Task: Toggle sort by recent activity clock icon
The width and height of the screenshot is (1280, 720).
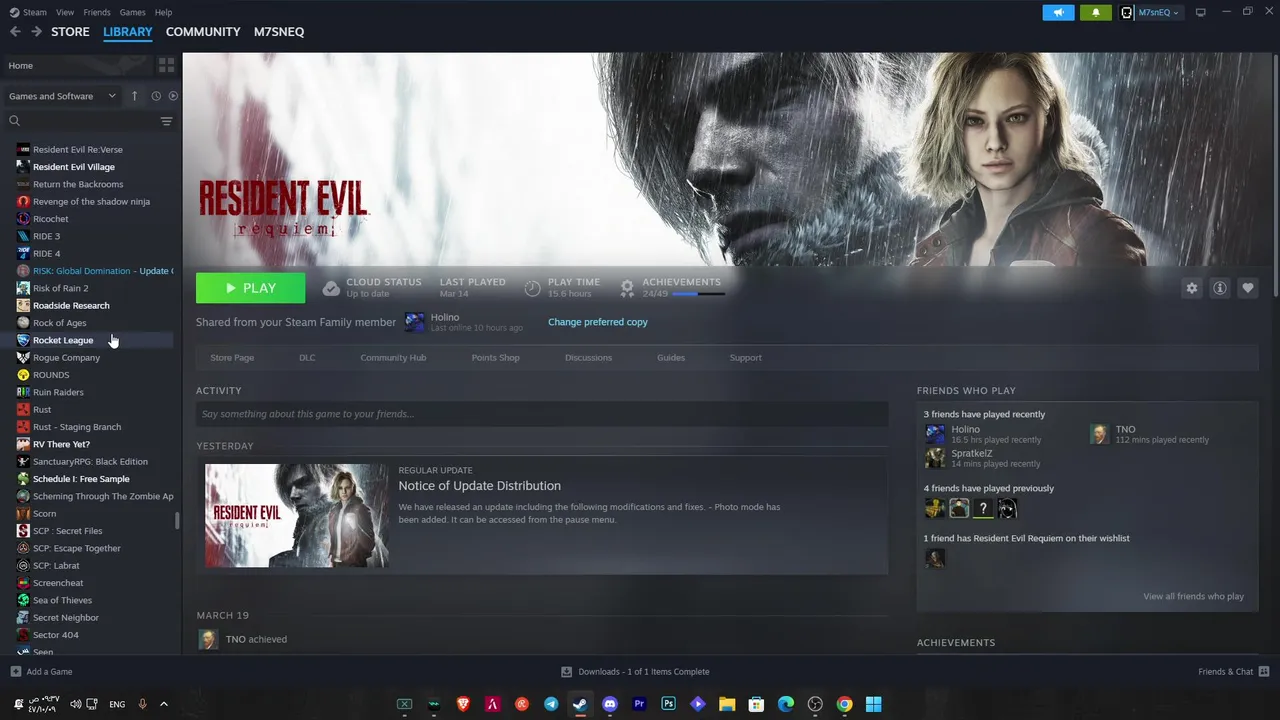Action: [x=156, y=96]
